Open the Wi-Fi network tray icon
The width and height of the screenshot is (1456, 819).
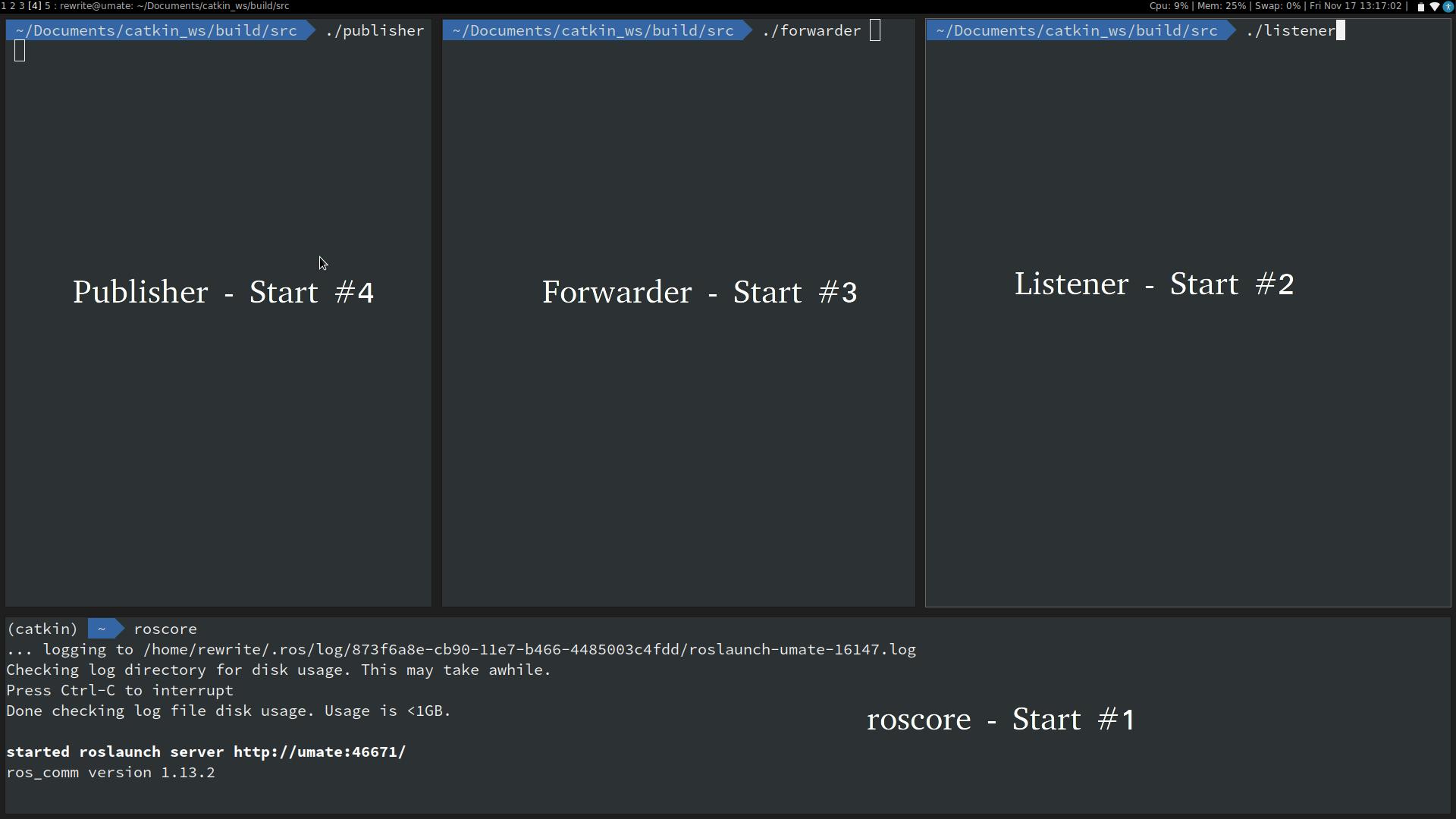coord(1435,7)
